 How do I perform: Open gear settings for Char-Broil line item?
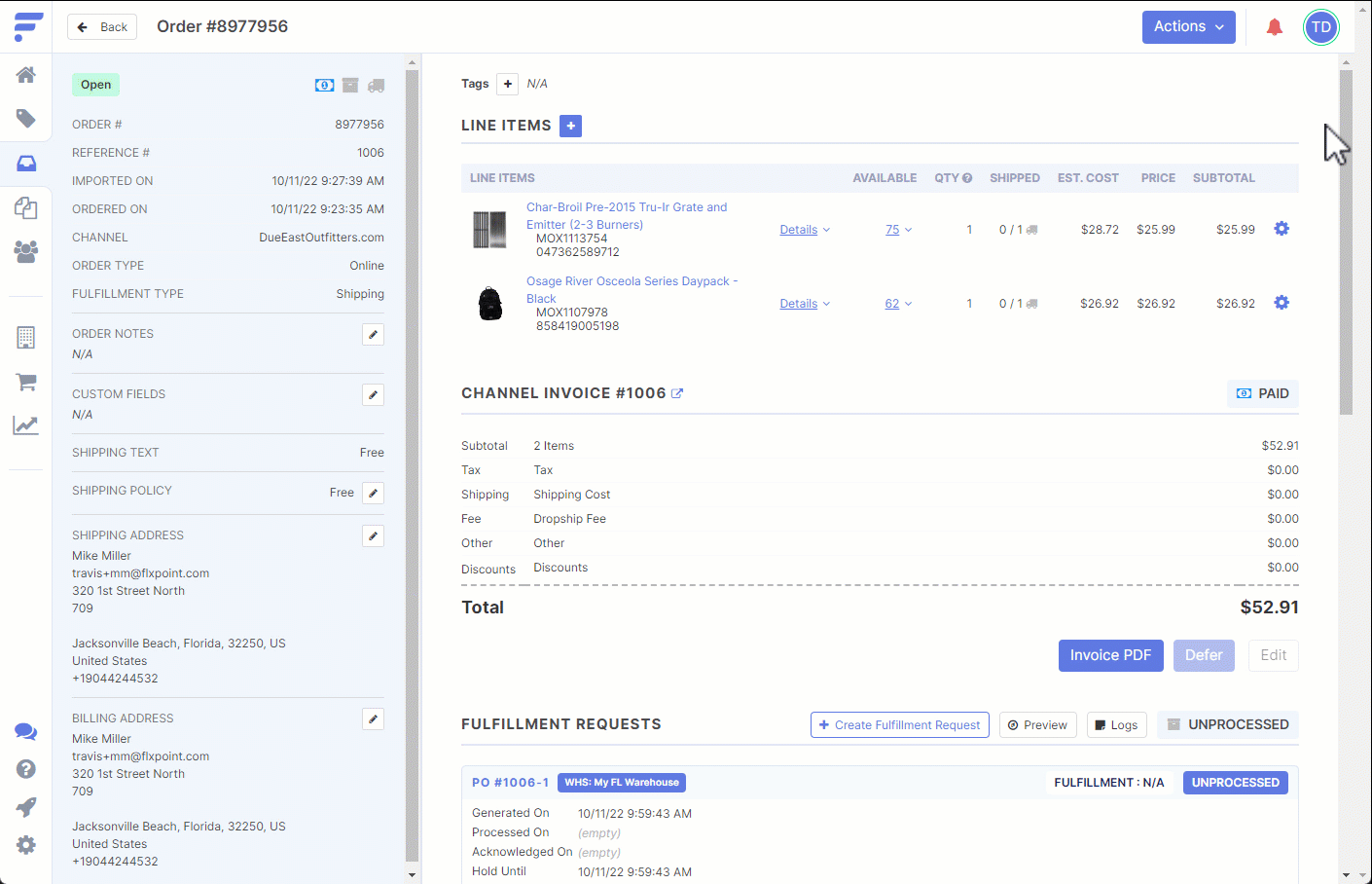[1282, 229]
